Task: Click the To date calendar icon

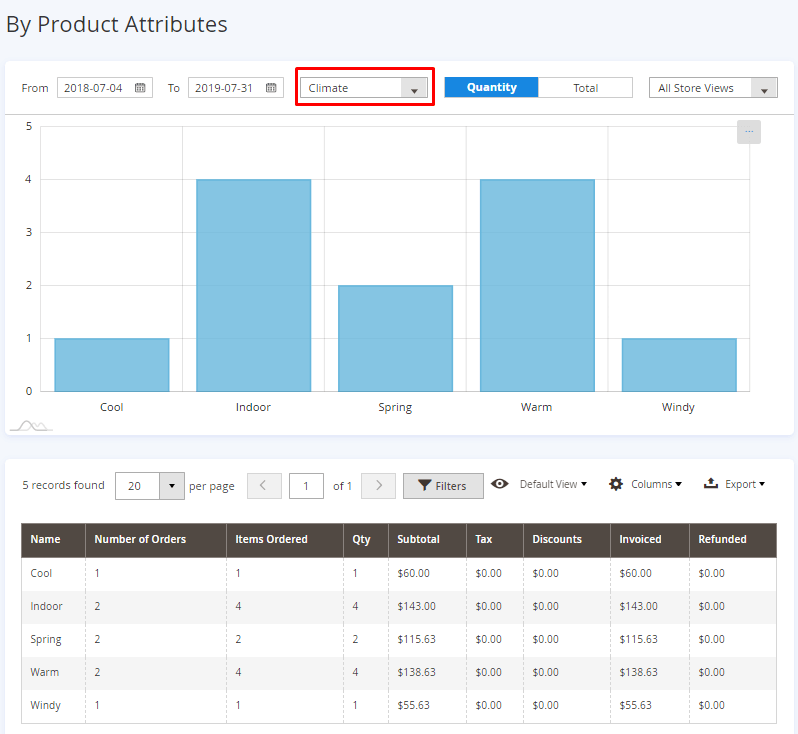Action: [271, 88]
